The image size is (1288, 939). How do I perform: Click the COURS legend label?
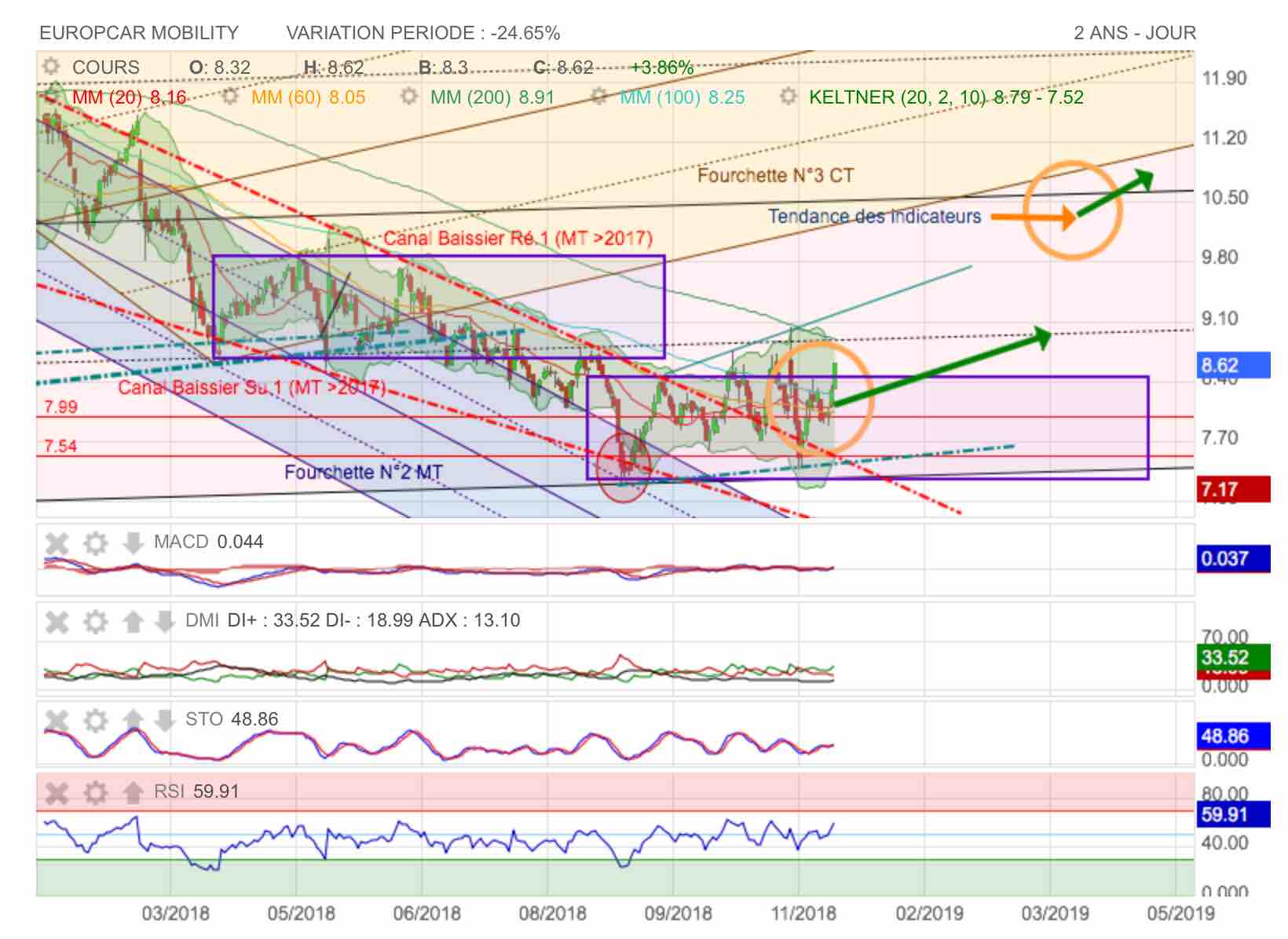(x=106, y=68)
